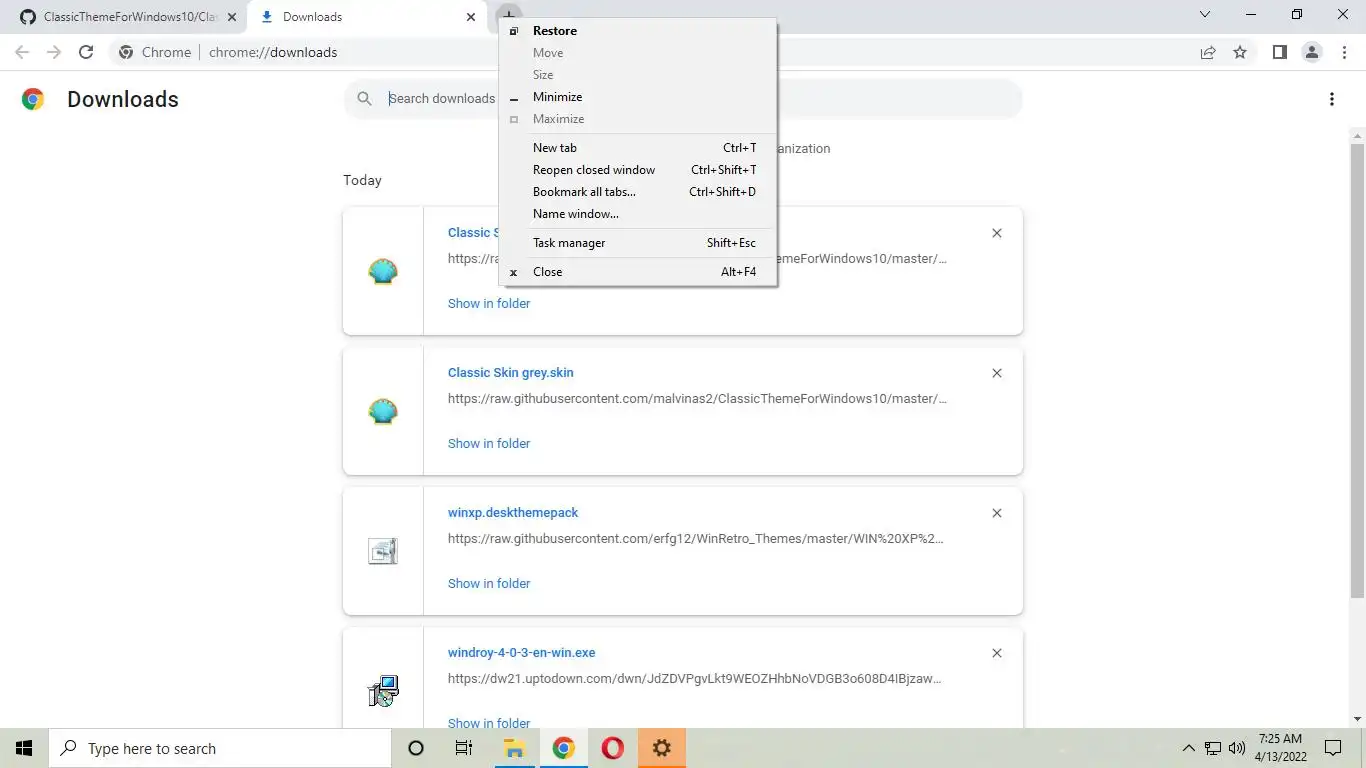Viewport: 1366px width, 768px height.
Task: Click the raw.githubusercontent URL under Classic Skin grey.skin
Action: [x=697, y=399]
